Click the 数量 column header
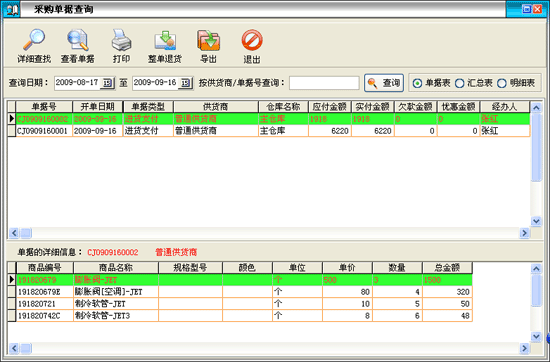The height and width of the screenshot is (362, 550). tap(397, 268)
